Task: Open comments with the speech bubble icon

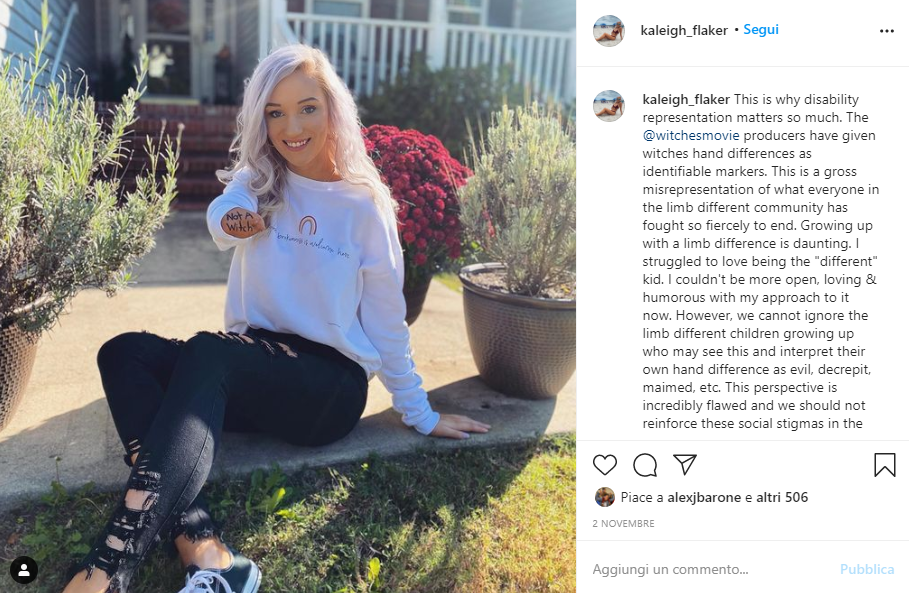Action: pos(645,465)
